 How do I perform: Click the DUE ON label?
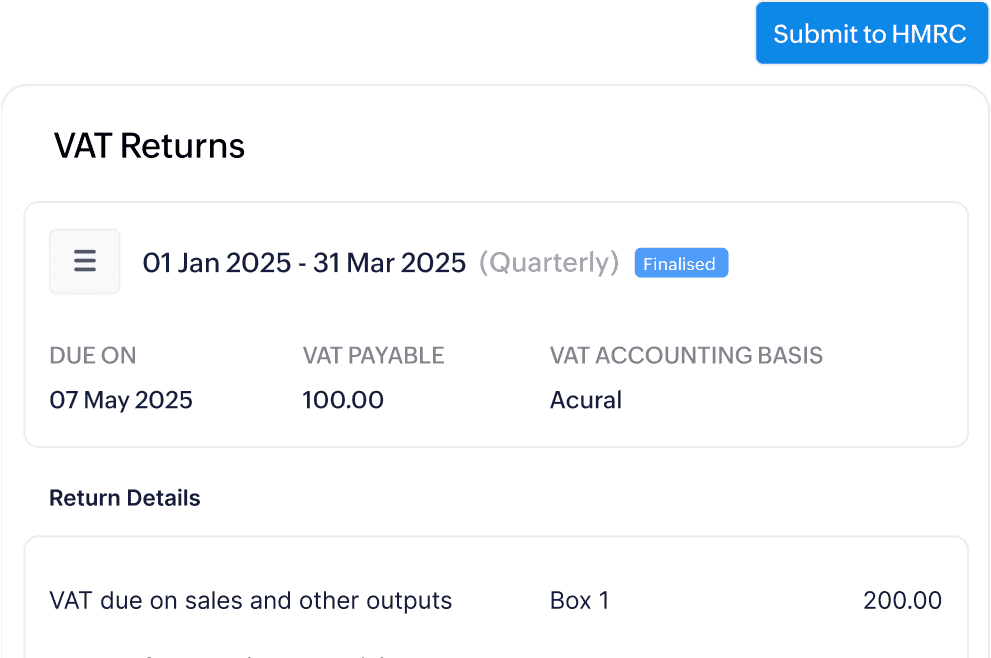point(93,355)
